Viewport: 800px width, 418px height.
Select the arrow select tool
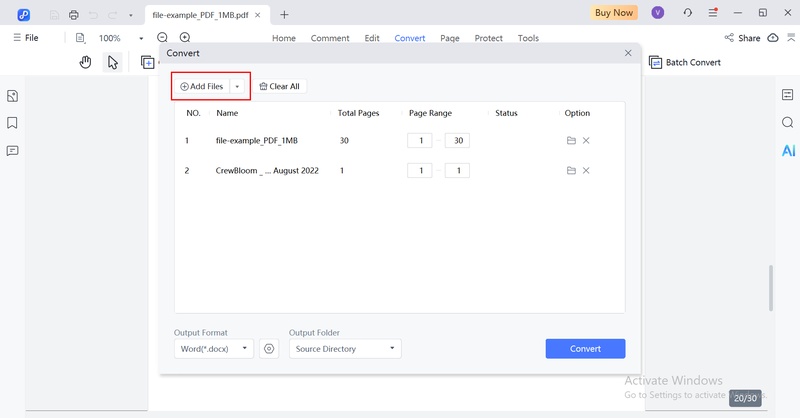pyautogui.click(x=113, y=62)
